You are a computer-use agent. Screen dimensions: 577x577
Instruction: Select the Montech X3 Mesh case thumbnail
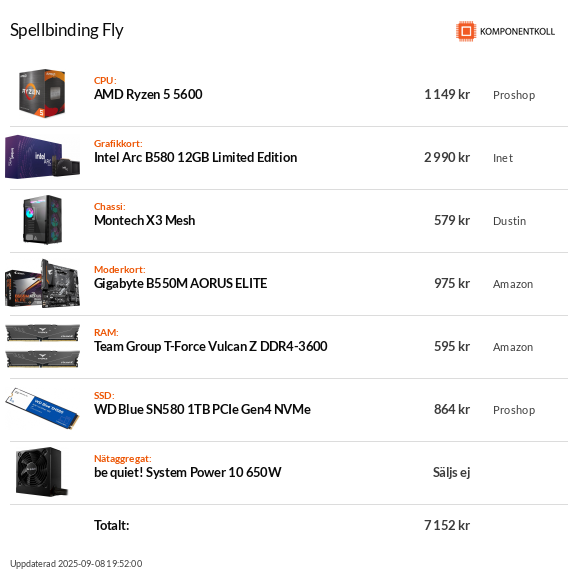pos(42,219)
